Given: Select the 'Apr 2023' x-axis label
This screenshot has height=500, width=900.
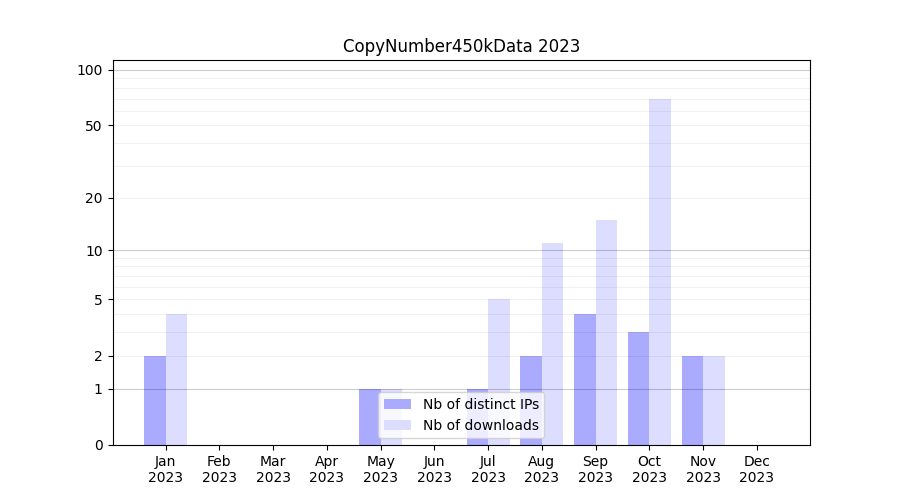Looking at the screenshot, I should 327,469.
